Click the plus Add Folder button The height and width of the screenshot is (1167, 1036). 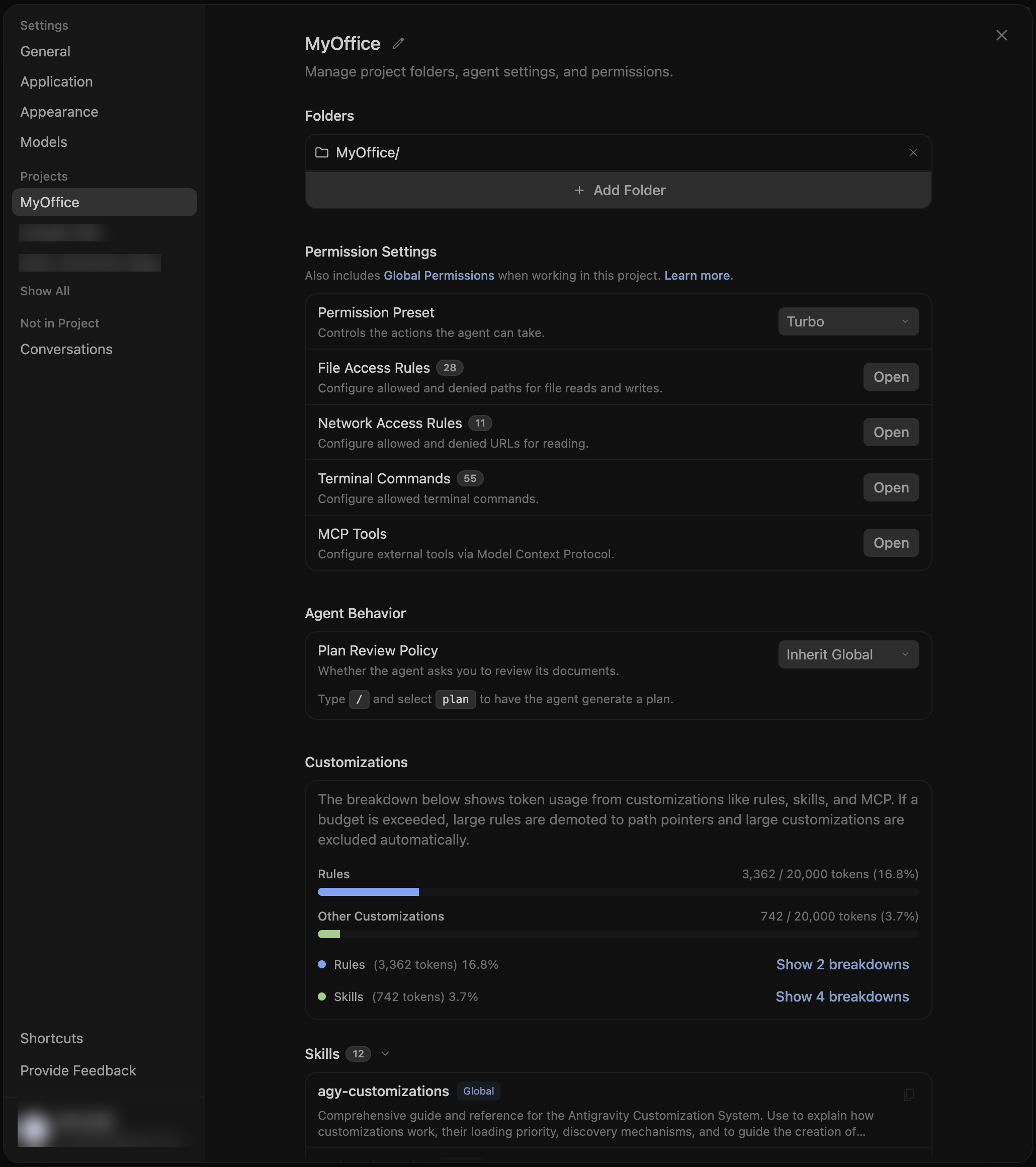point(618,190)
